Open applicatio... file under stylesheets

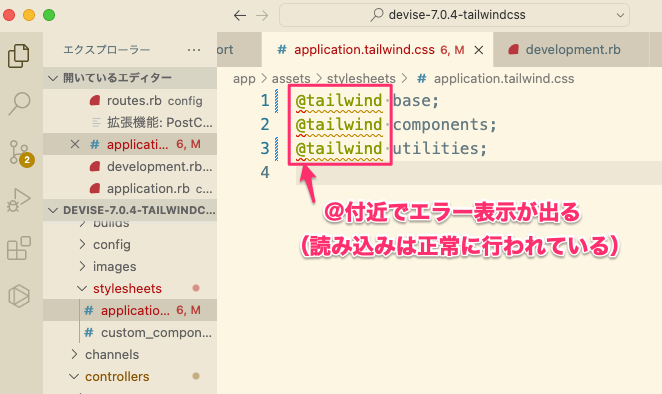pos(130,310)
